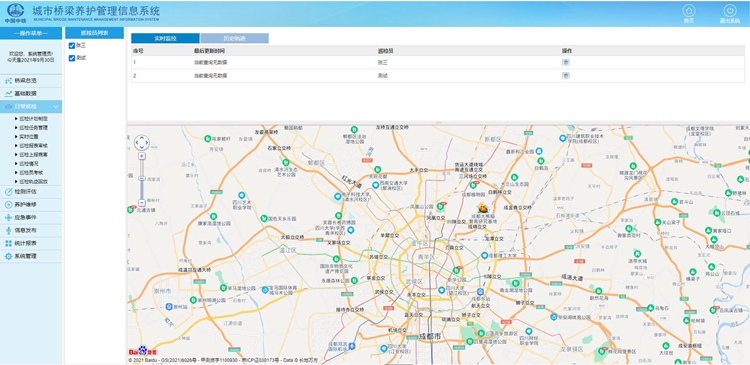Click the 系统管理 gear icon

8,256
